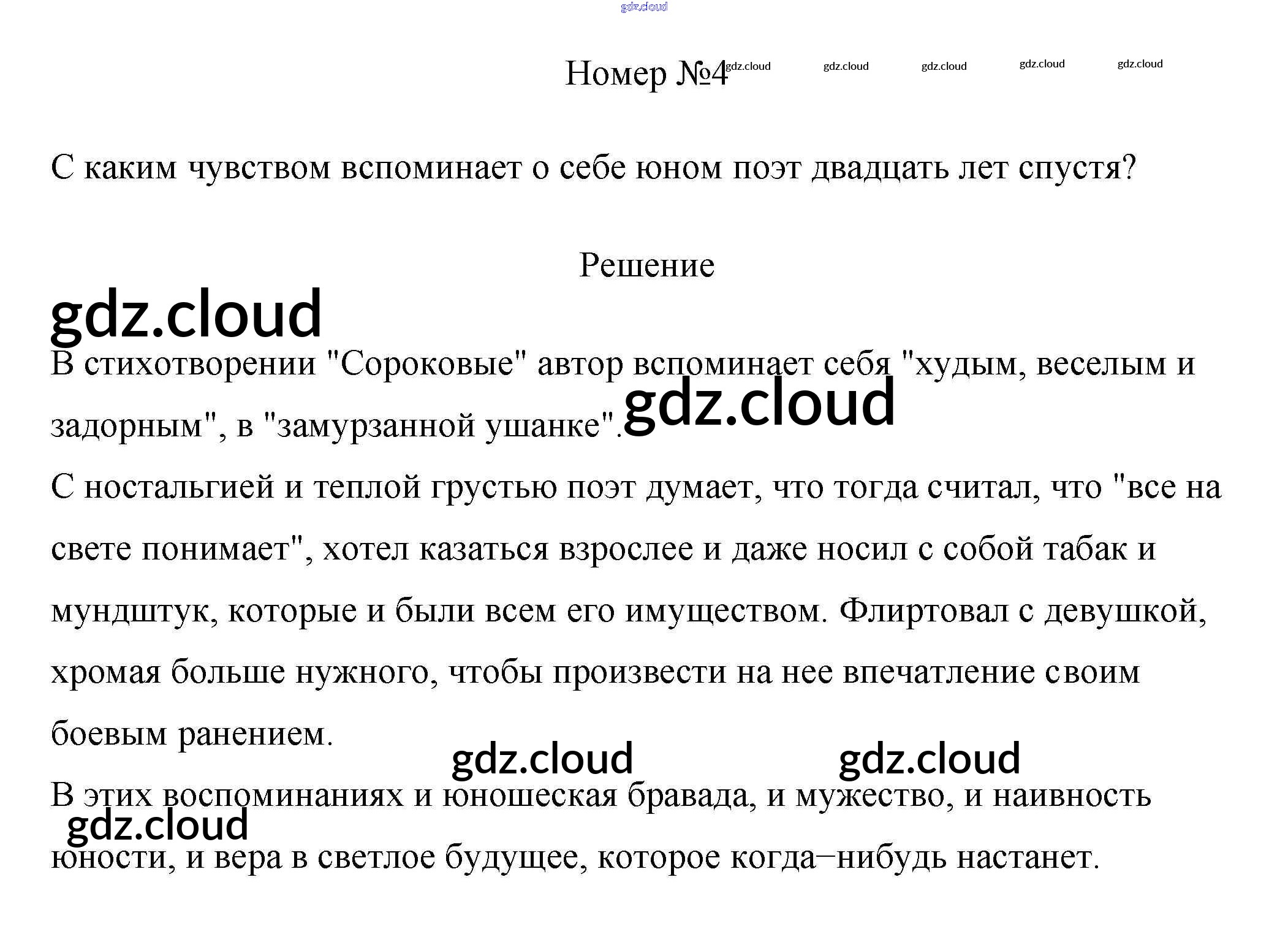Click the gdz.cloud watermark above "мужество"
The image size is (1288, 945).
point(929,759)
